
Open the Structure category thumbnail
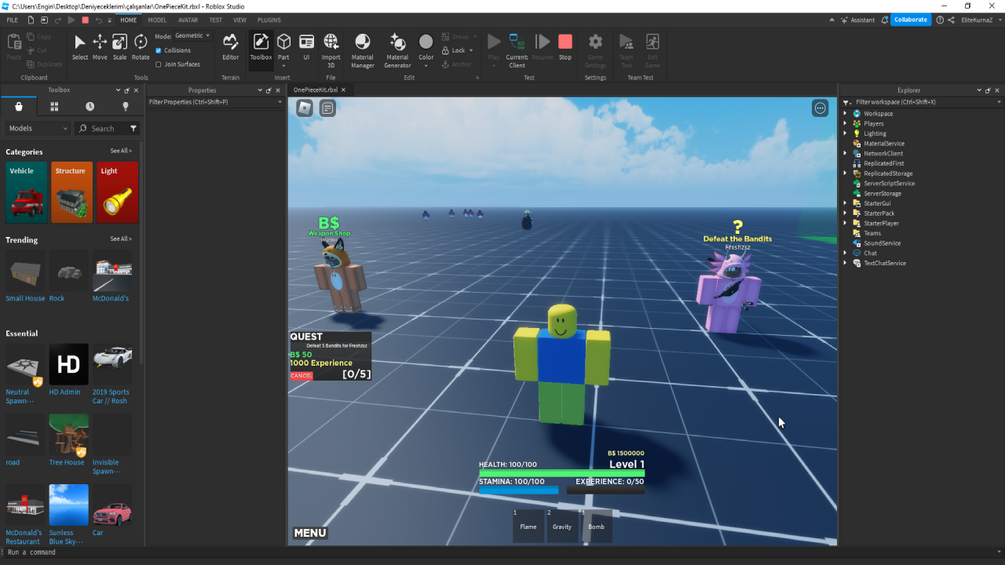point(72,192)
